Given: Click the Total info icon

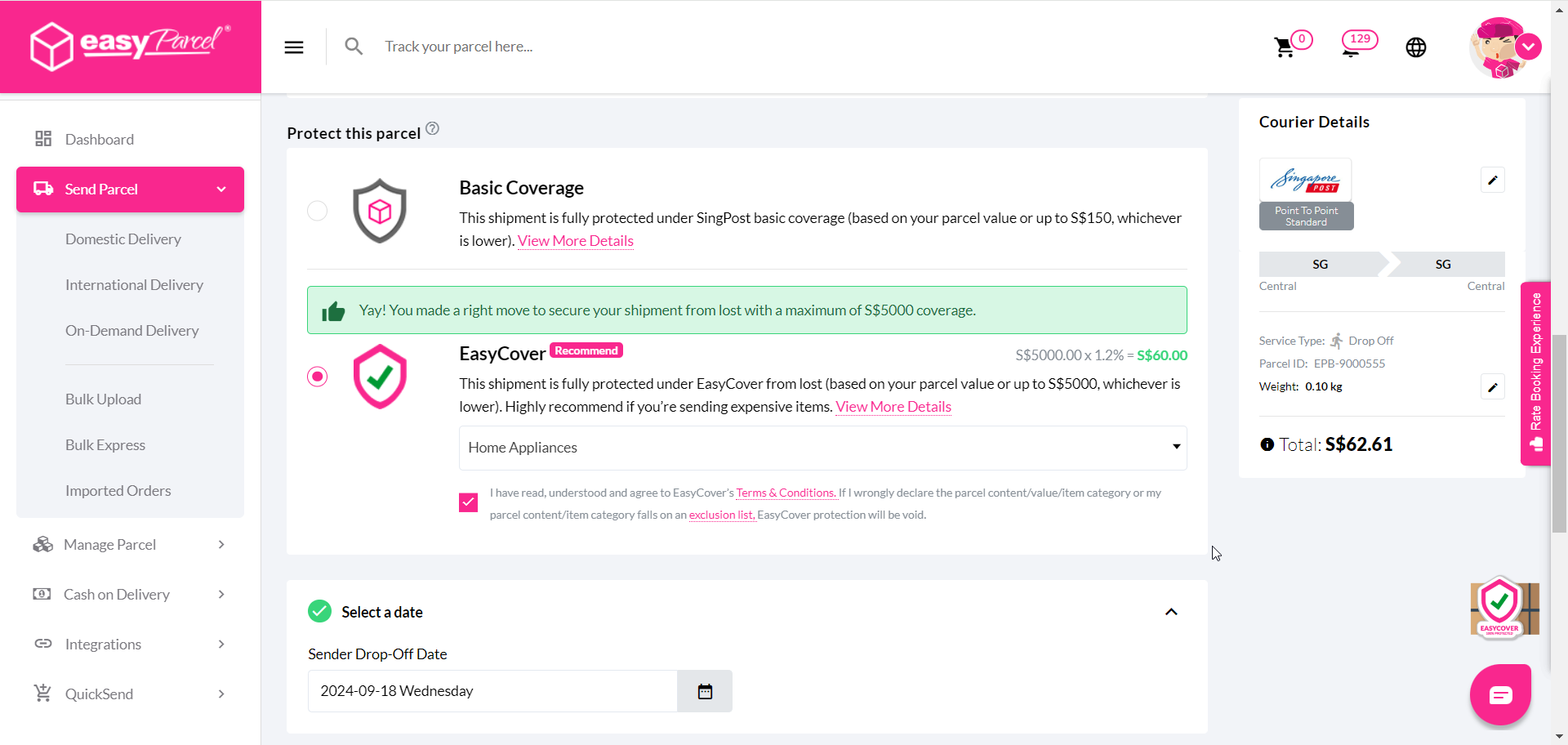Looking at the screenshot, I should click(x=1267, y=444).
